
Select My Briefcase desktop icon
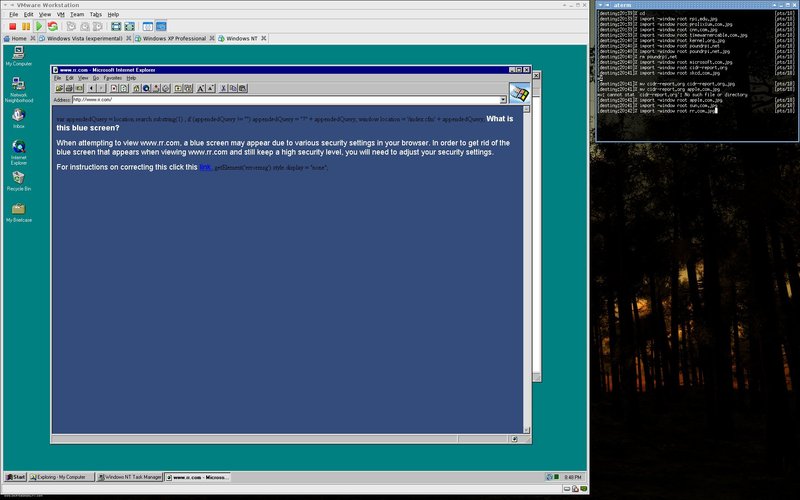pyautogui.click(x=19, y=213)
